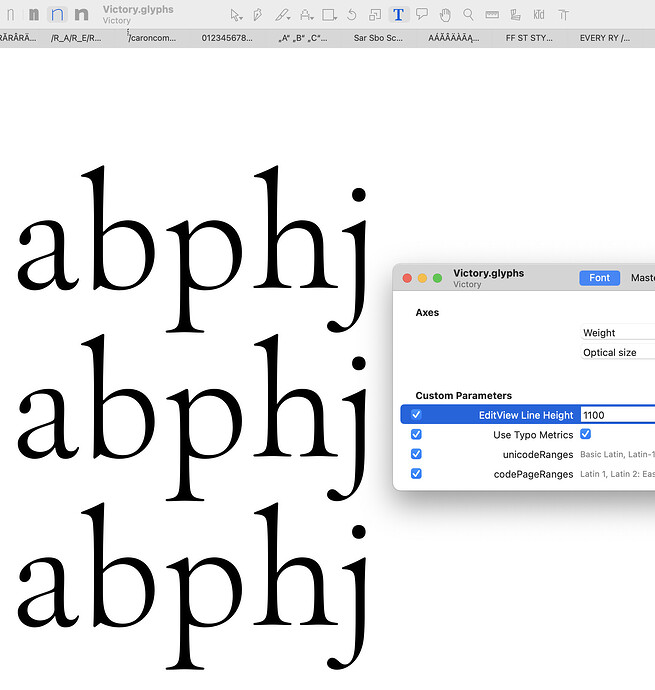
Task: Open the FF ST STY... edit tab
Action: (529, 38)
